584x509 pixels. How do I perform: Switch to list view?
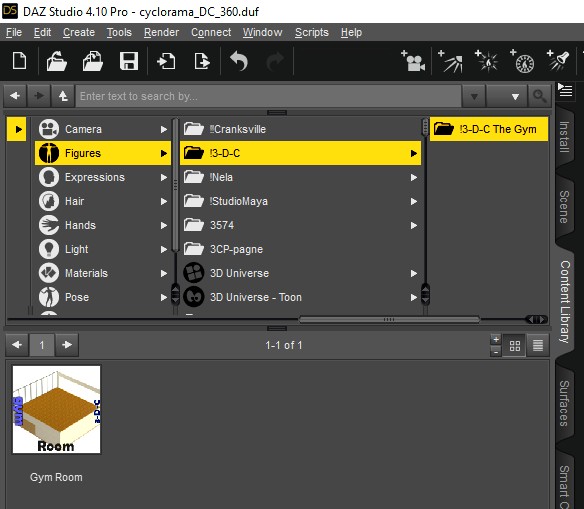537,346
